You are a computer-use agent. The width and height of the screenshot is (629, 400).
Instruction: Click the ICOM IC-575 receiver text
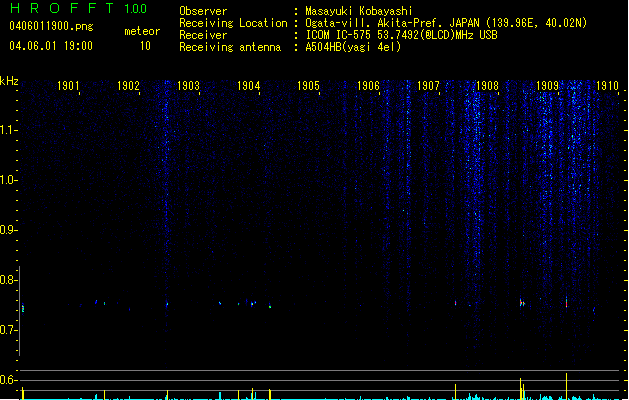coord(401,35)
